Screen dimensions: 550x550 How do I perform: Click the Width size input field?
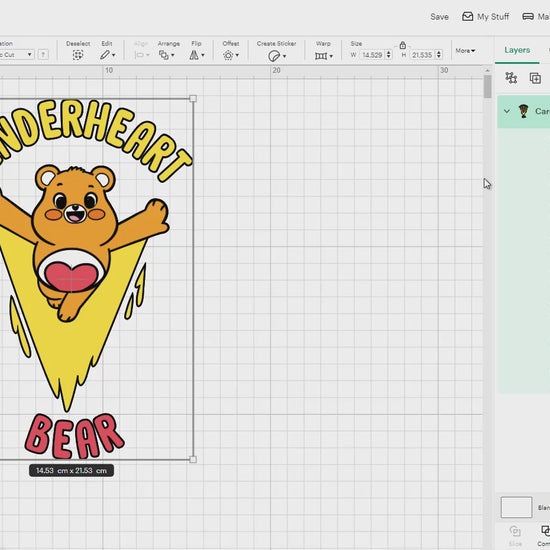pyautogui.click(x=372, y=55)
